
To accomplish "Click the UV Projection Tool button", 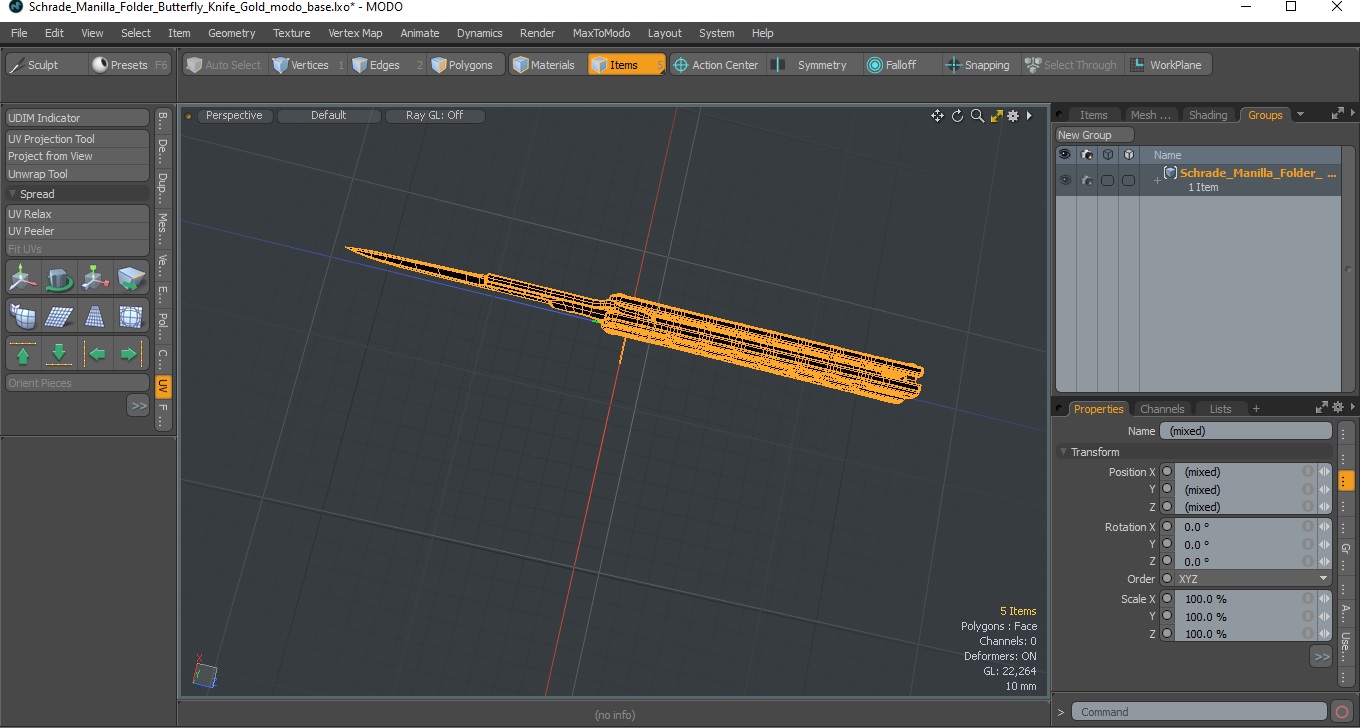I will (78, 139).
